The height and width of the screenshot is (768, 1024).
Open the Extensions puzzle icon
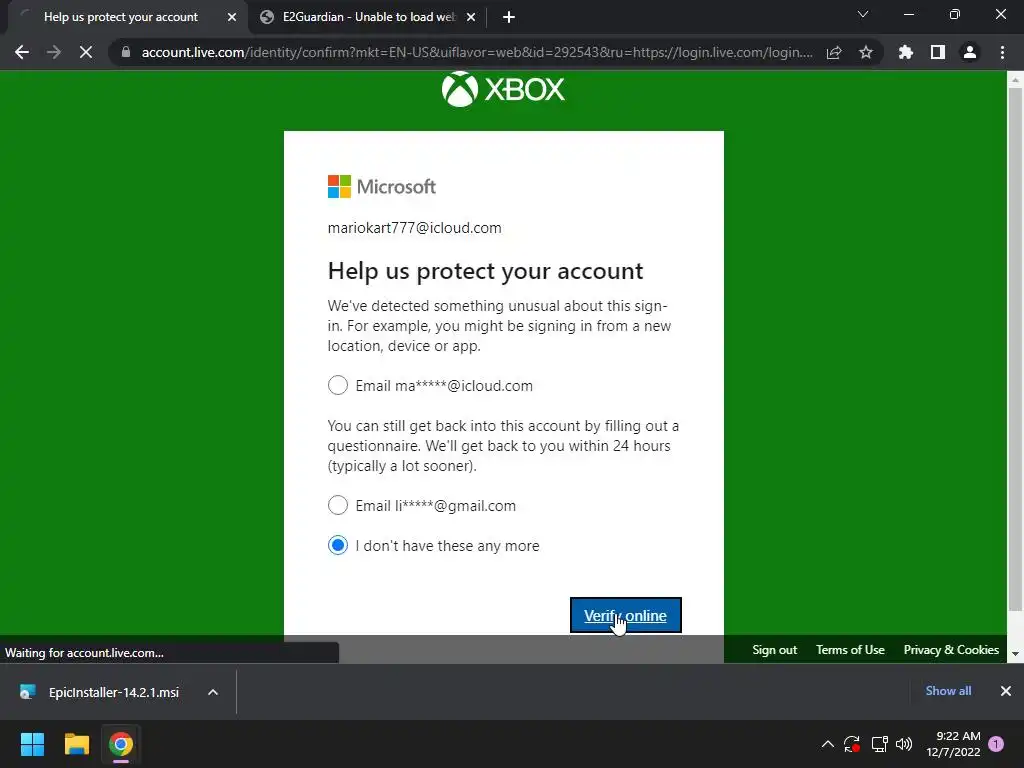click(906, 52)
